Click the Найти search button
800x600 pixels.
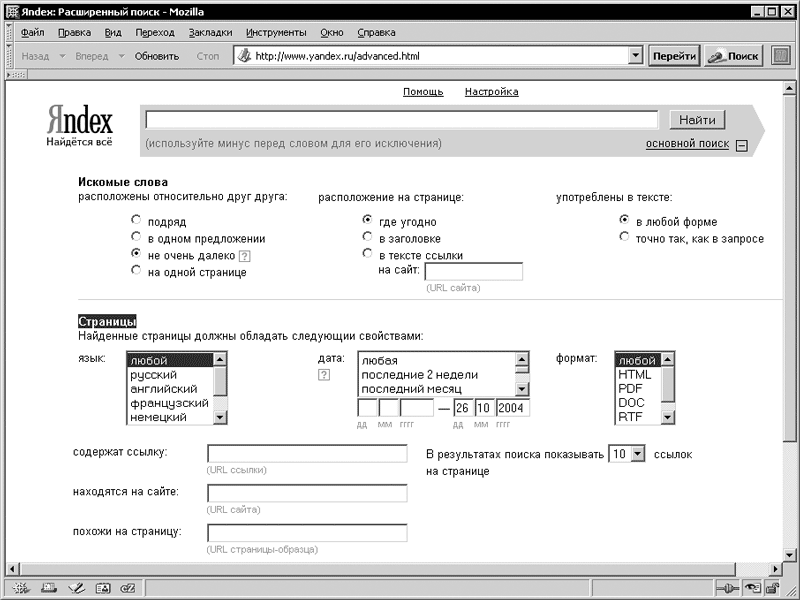click(x=697, y=120)
